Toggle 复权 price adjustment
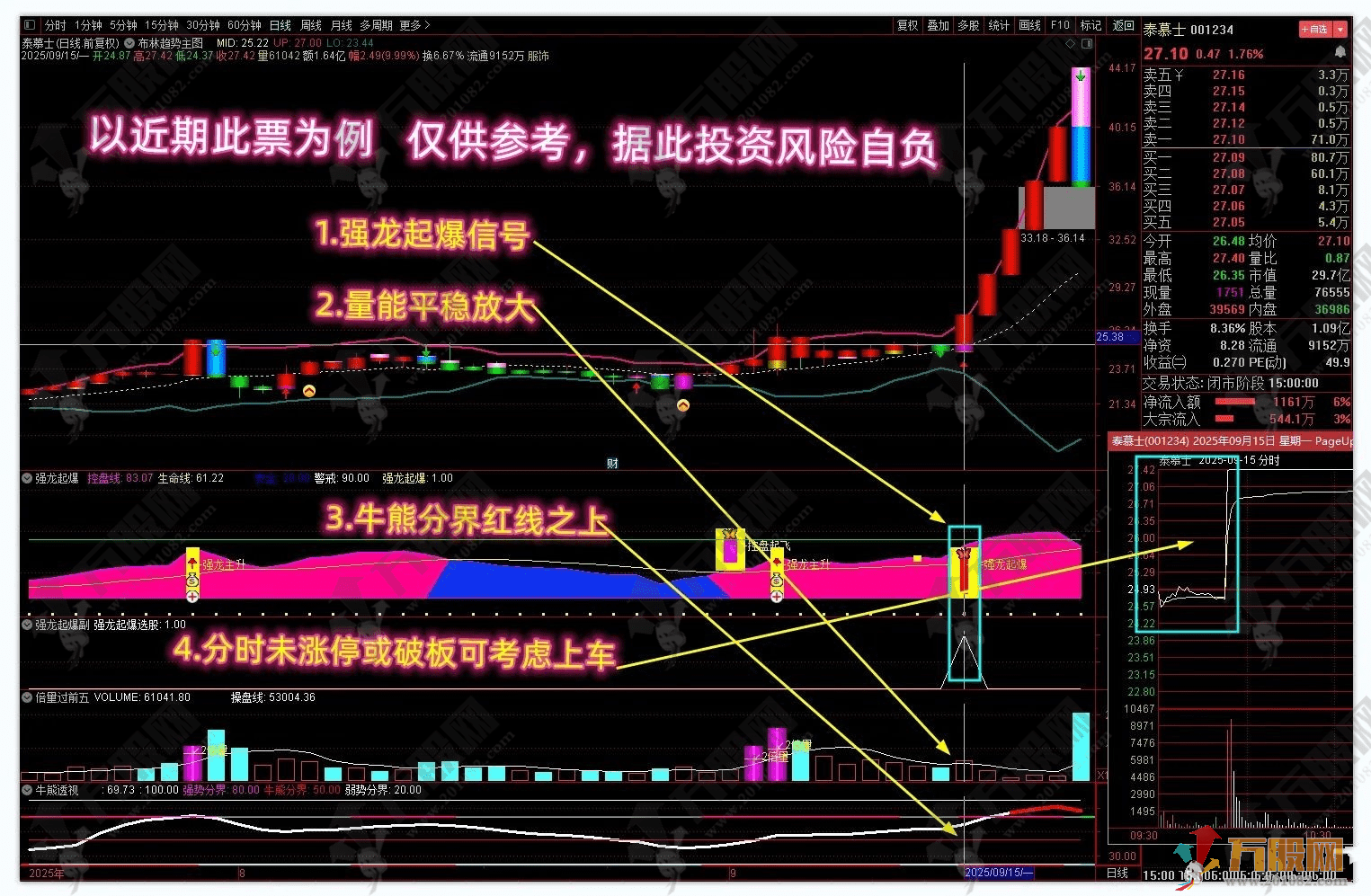Viewport: 1371px width, 896px height. coord(907,25)
